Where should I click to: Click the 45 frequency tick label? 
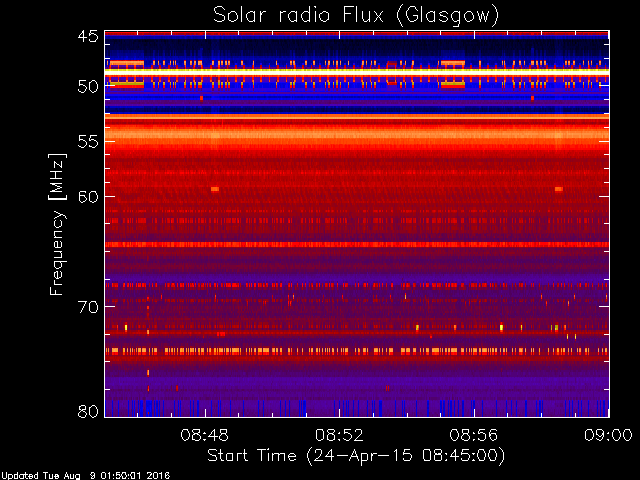[x=88, y=36]
